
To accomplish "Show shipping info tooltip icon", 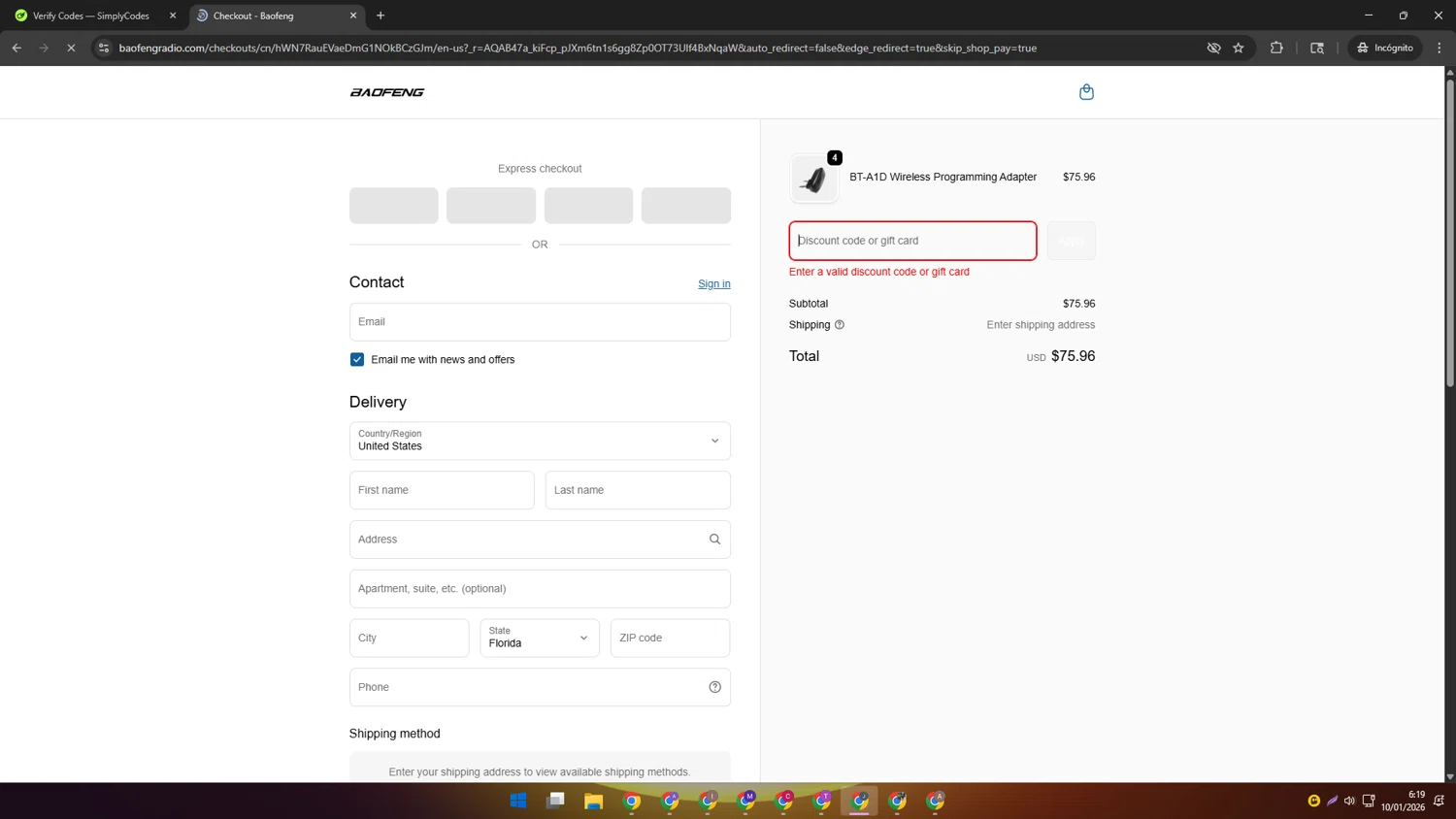I will point(840,325).
